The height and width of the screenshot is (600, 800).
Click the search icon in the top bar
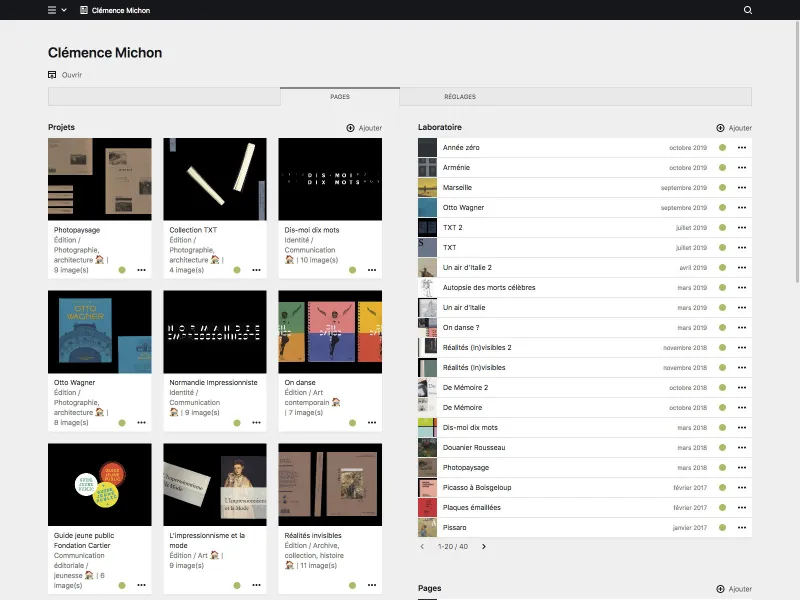pos(747,10)
